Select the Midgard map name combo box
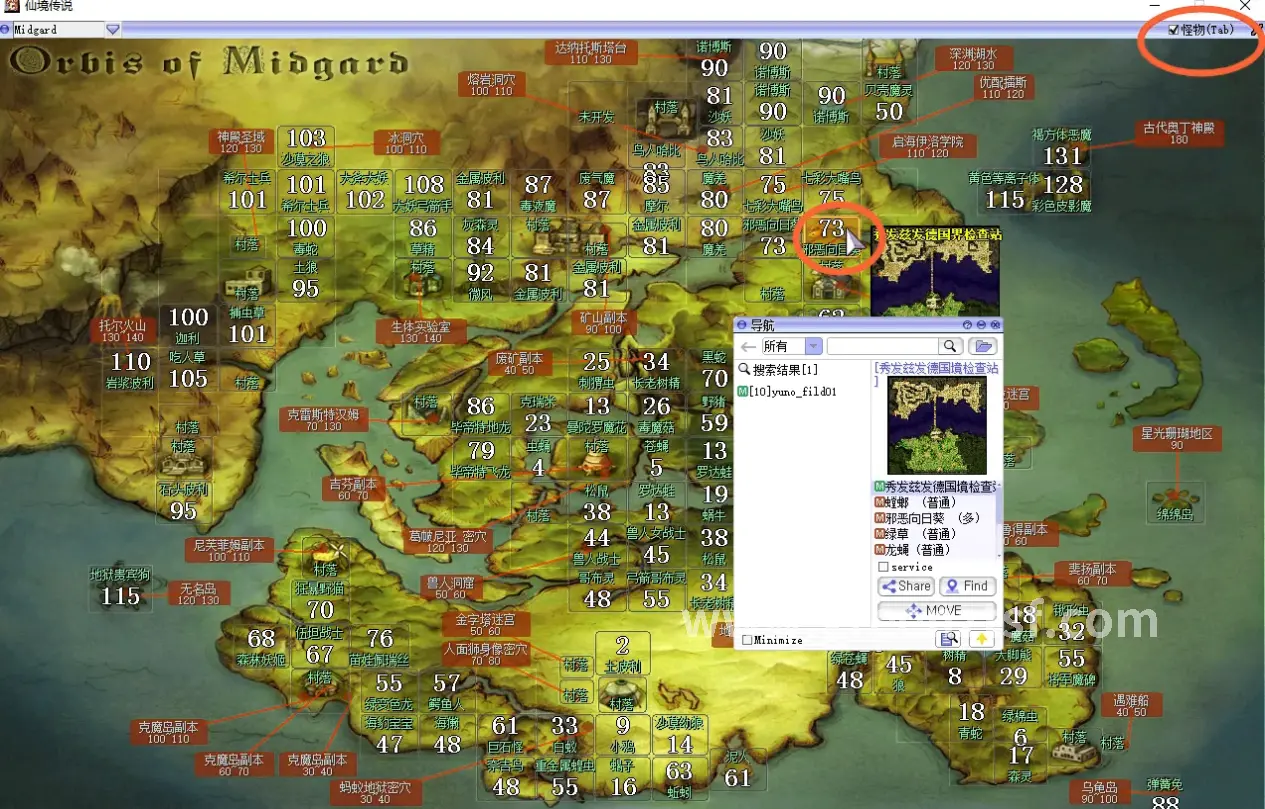 [x=56, y=30]
